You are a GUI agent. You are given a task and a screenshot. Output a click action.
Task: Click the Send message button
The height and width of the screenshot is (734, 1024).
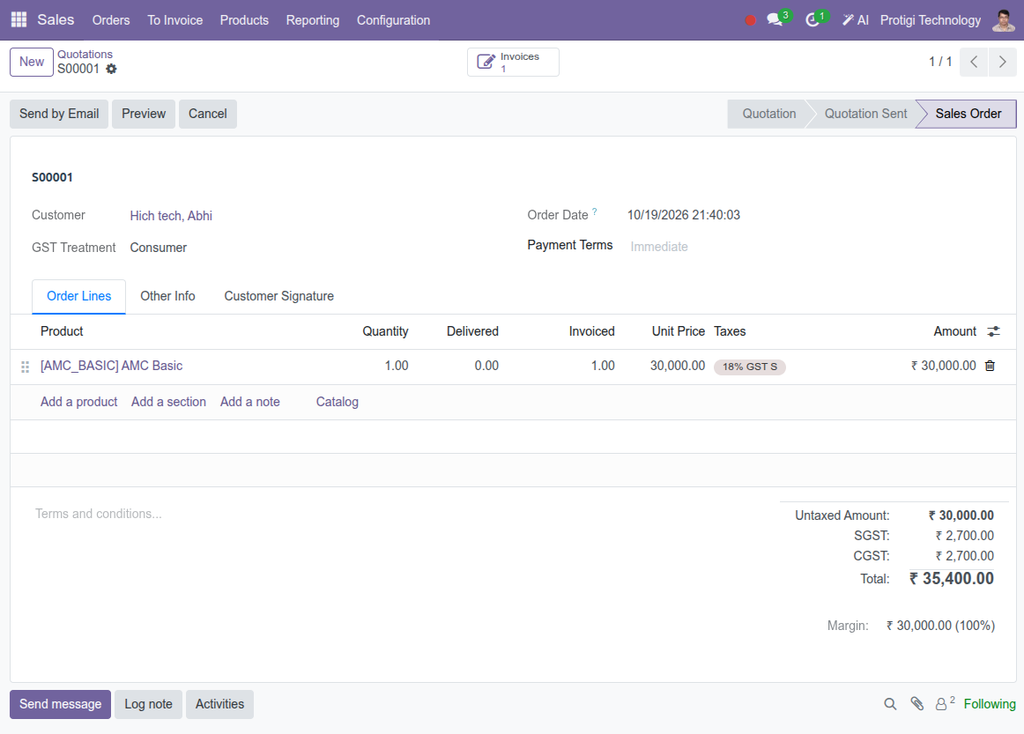pos(60,704)
